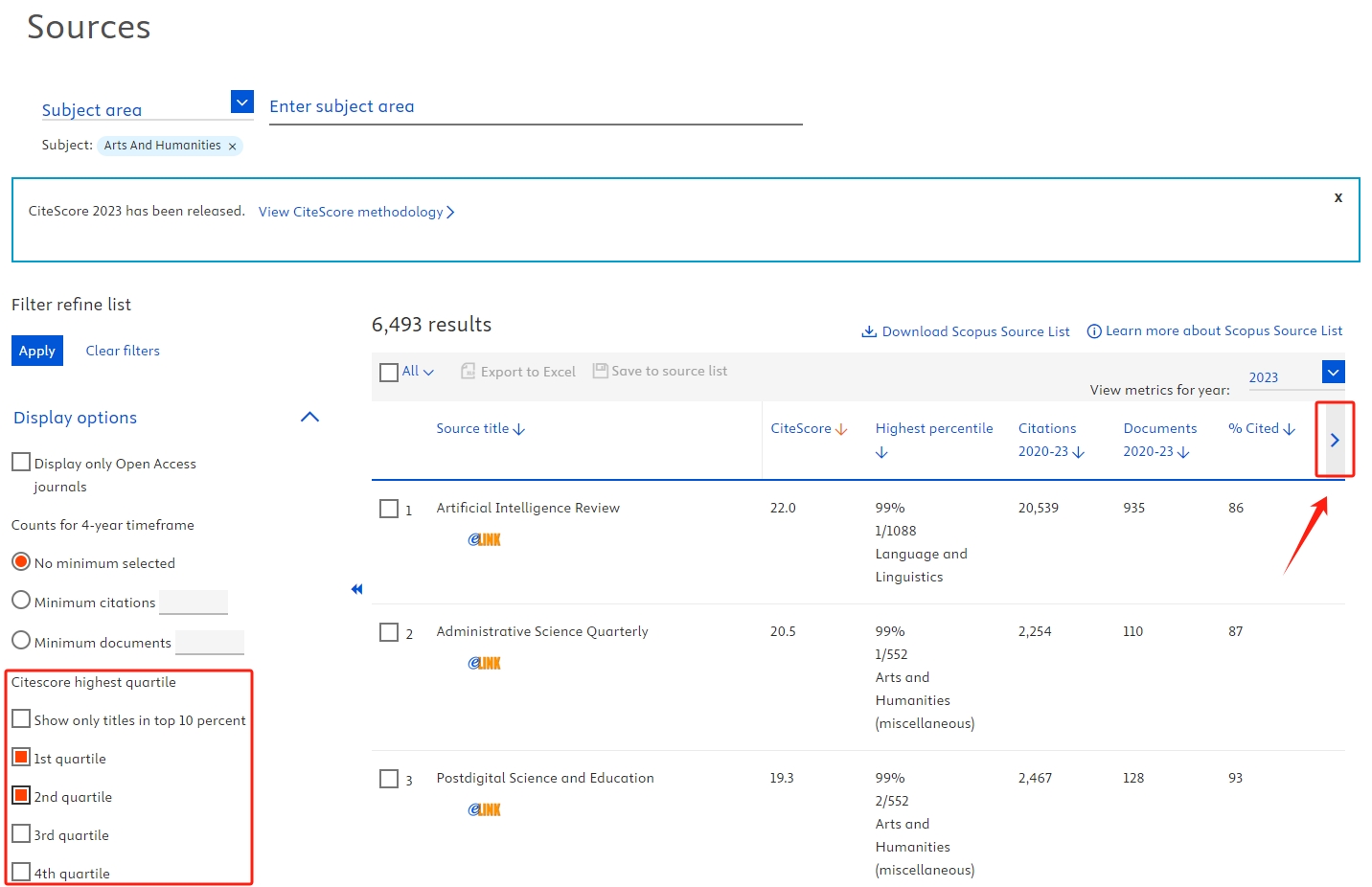
Task: Click the @LINK icon under Artificial Intelligence Review
Action: point(484,539)
